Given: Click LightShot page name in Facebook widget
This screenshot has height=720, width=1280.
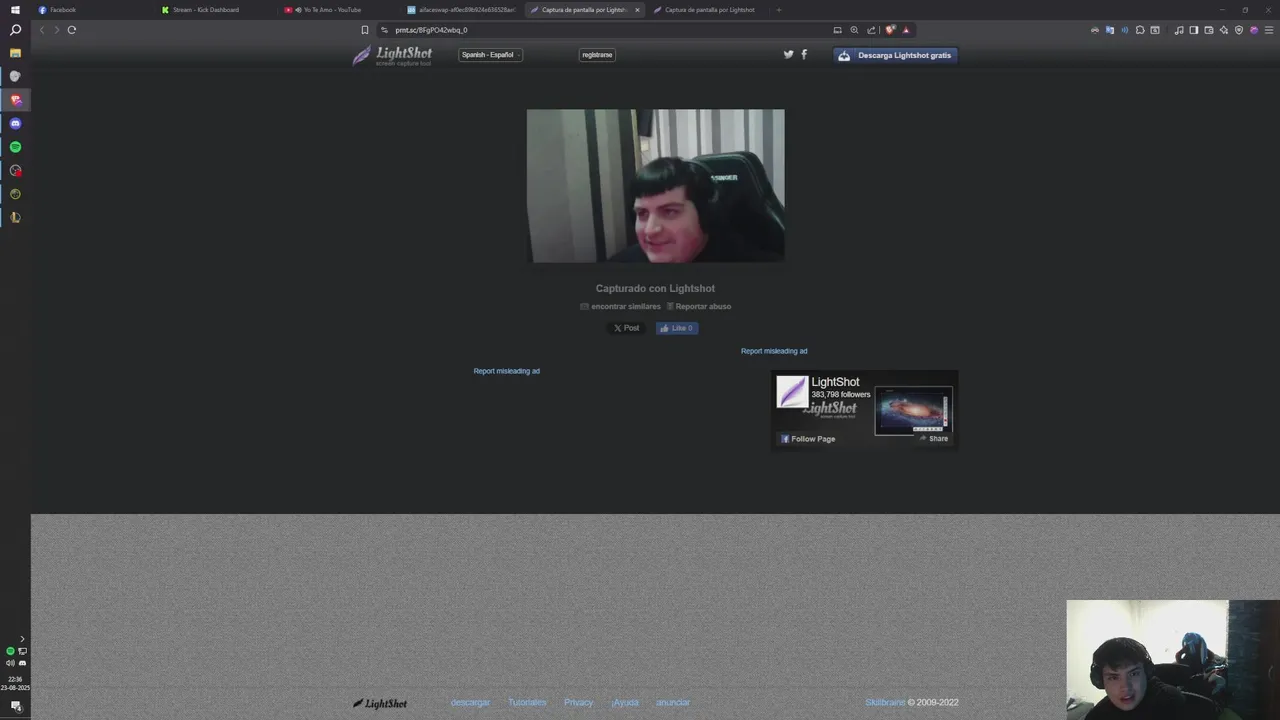Looking at the screenshot, I should tap(835, 382).
